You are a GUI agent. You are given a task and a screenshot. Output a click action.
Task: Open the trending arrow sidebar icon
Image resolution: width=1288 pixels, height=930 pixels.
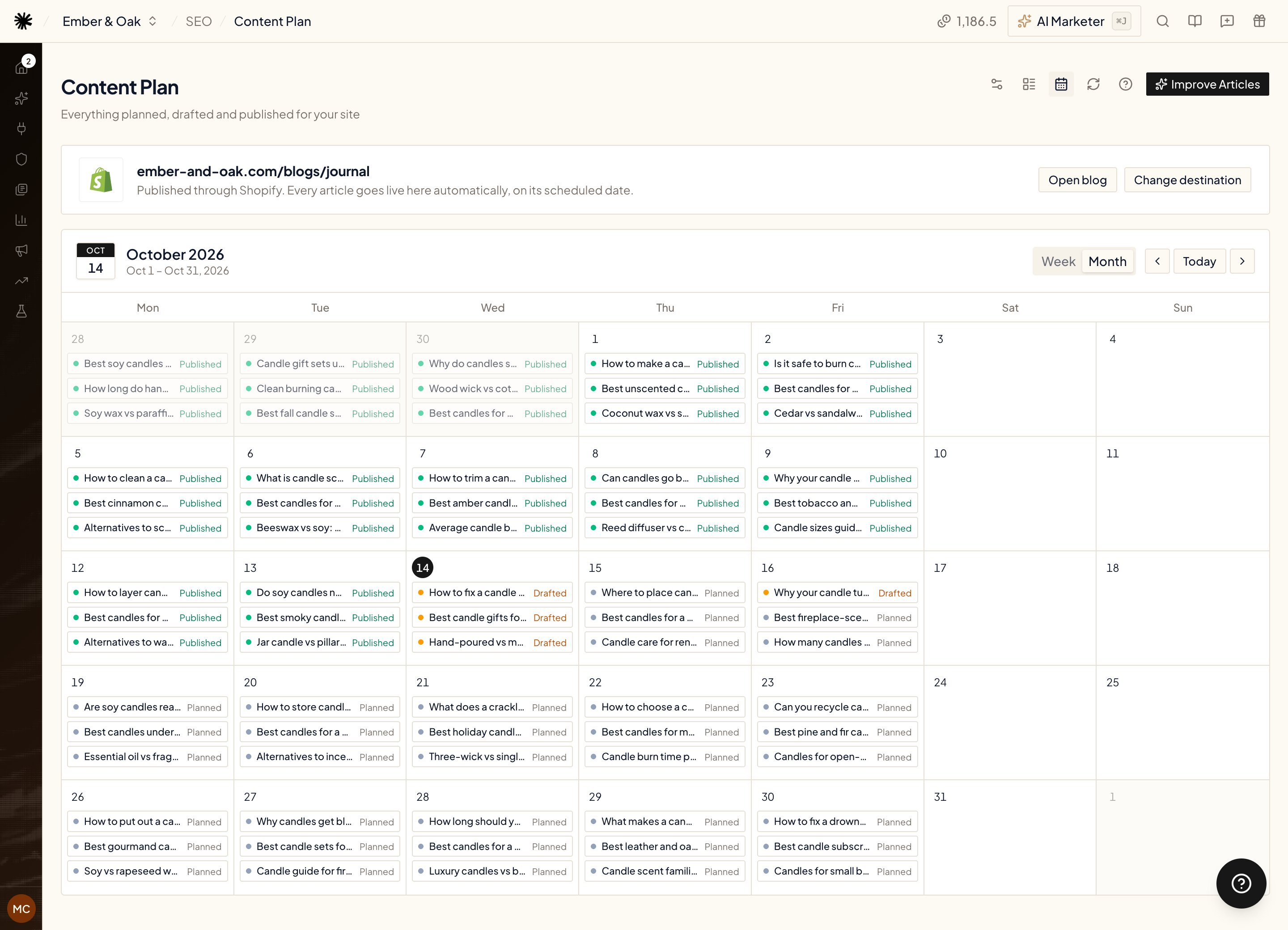pos(21,280)
